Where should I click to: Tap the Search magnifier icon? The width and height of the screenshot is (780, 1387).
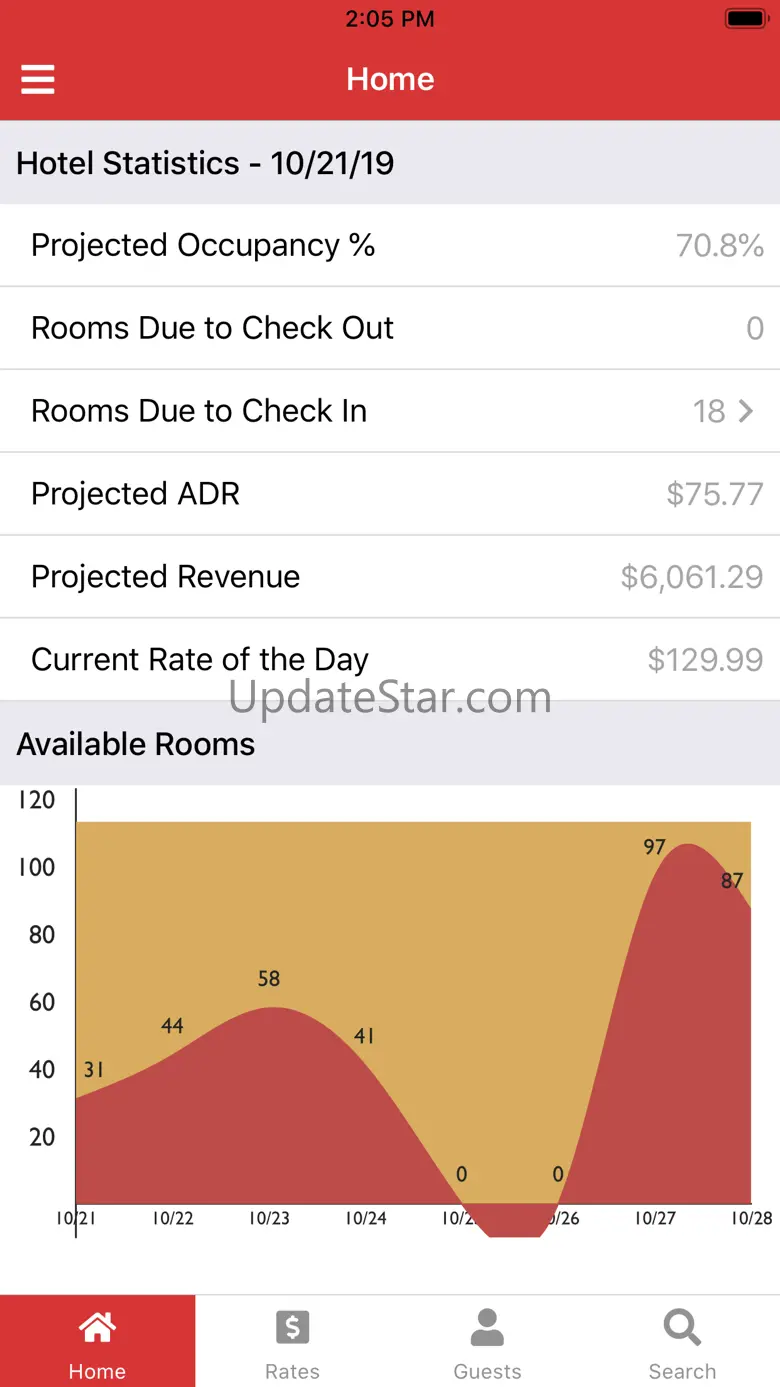point(682,1328)
